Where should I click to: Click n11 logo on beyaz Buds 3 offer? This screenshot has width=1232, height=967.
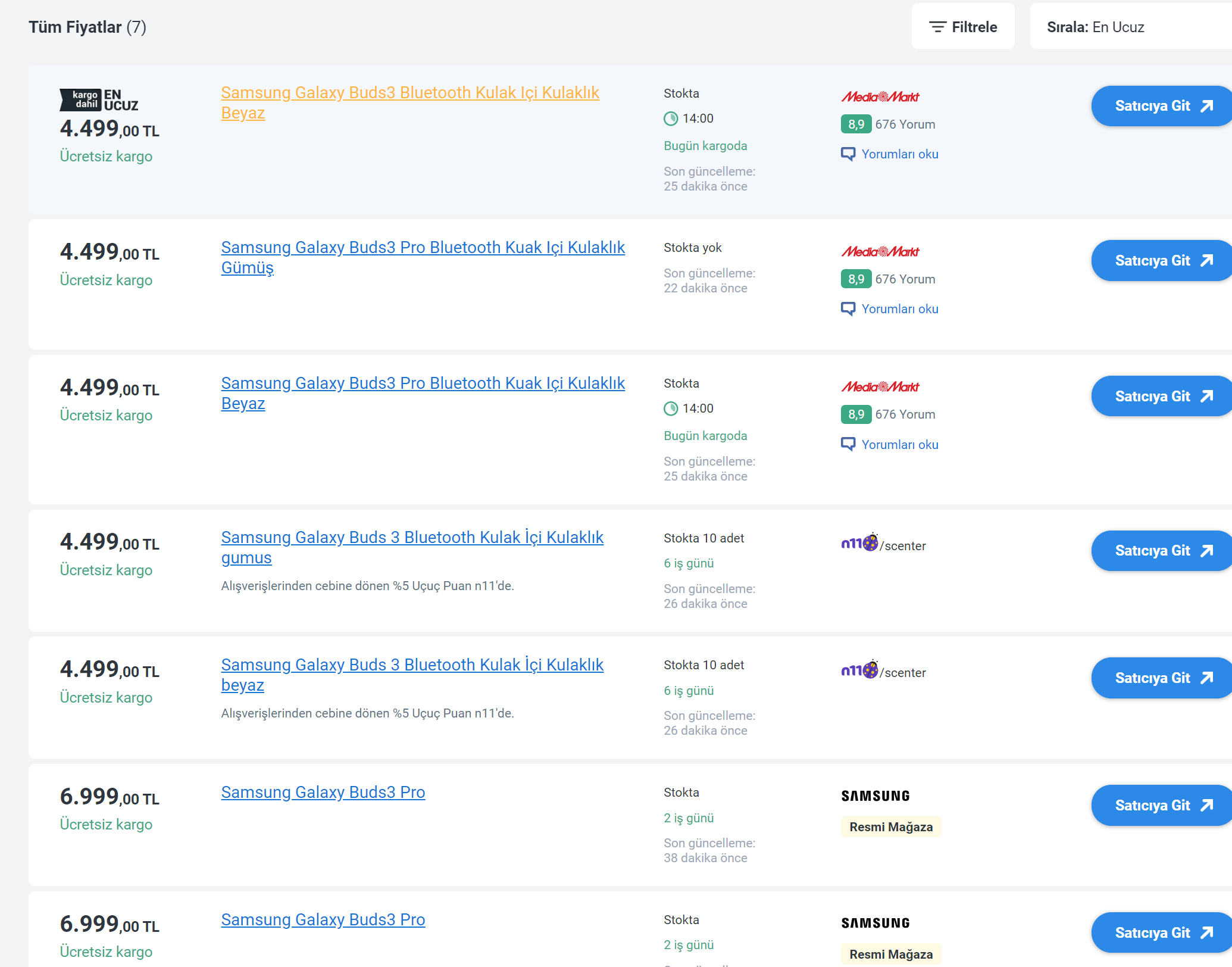pyautogui.click(x=859, y=670)
